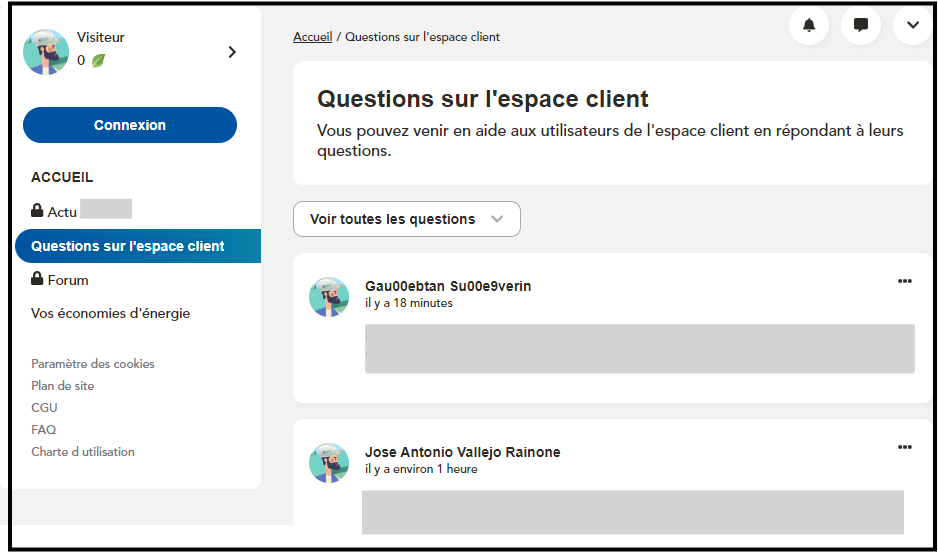The width and height of the screenshot is (938, 552).
Task: Open the "Paramètre des cookies" link
Action: [93, 364]
